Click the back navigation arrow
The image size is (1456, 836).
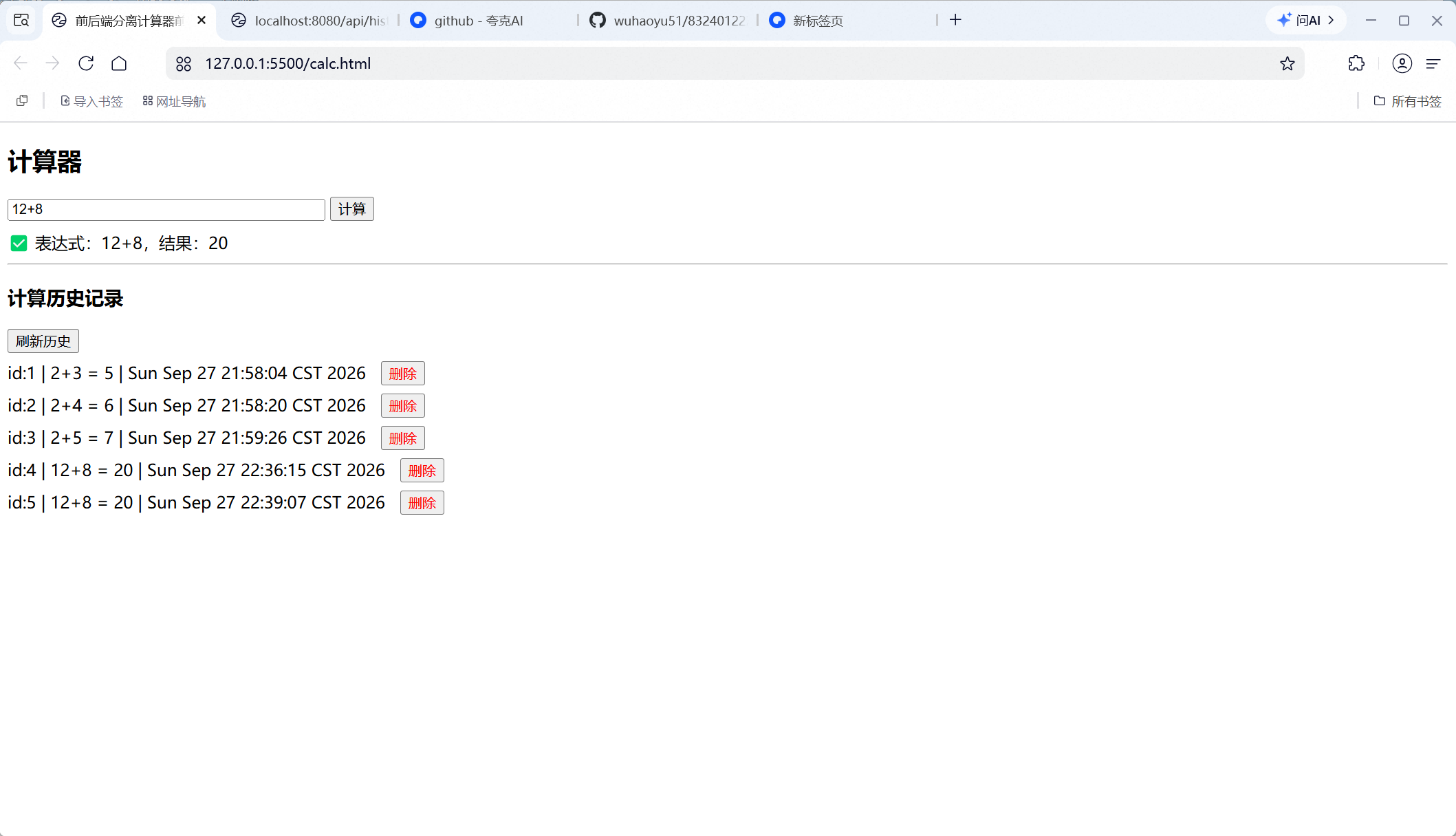click(20, 63)
